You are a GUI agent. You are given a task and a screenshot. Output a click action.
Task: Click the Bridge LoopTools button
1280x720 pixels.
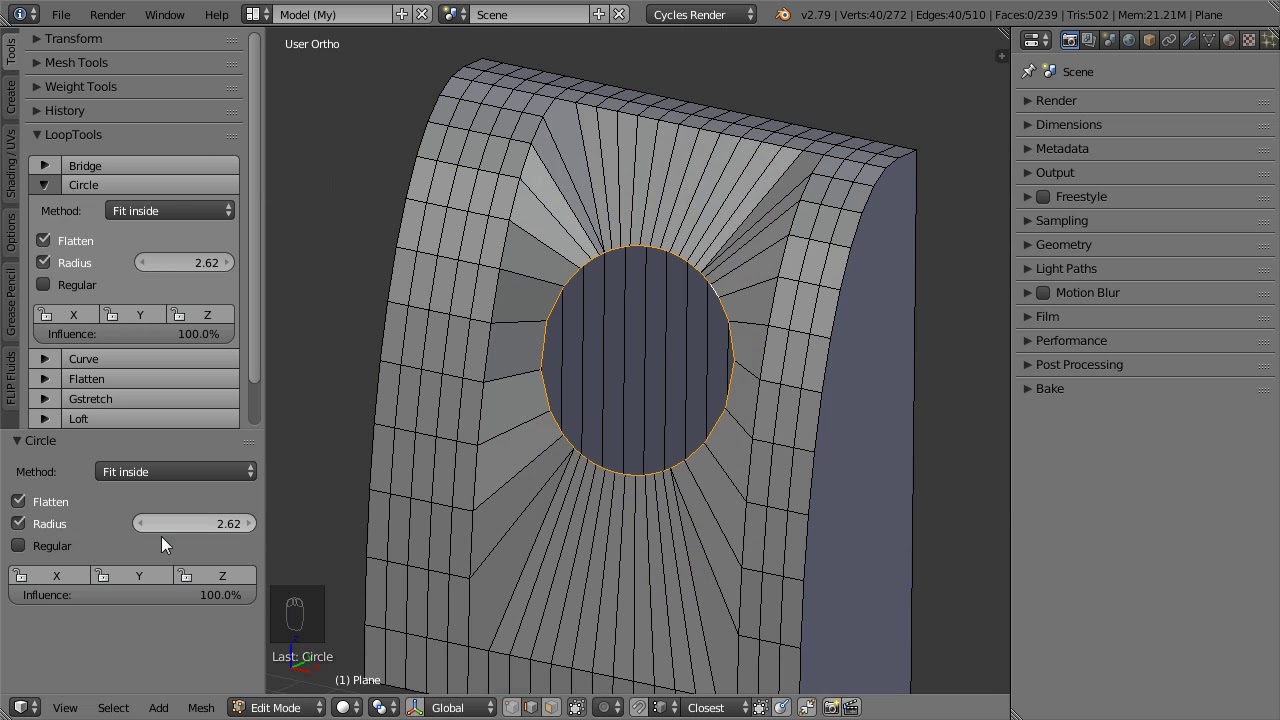pyautogui.click(x=148, y=166)
